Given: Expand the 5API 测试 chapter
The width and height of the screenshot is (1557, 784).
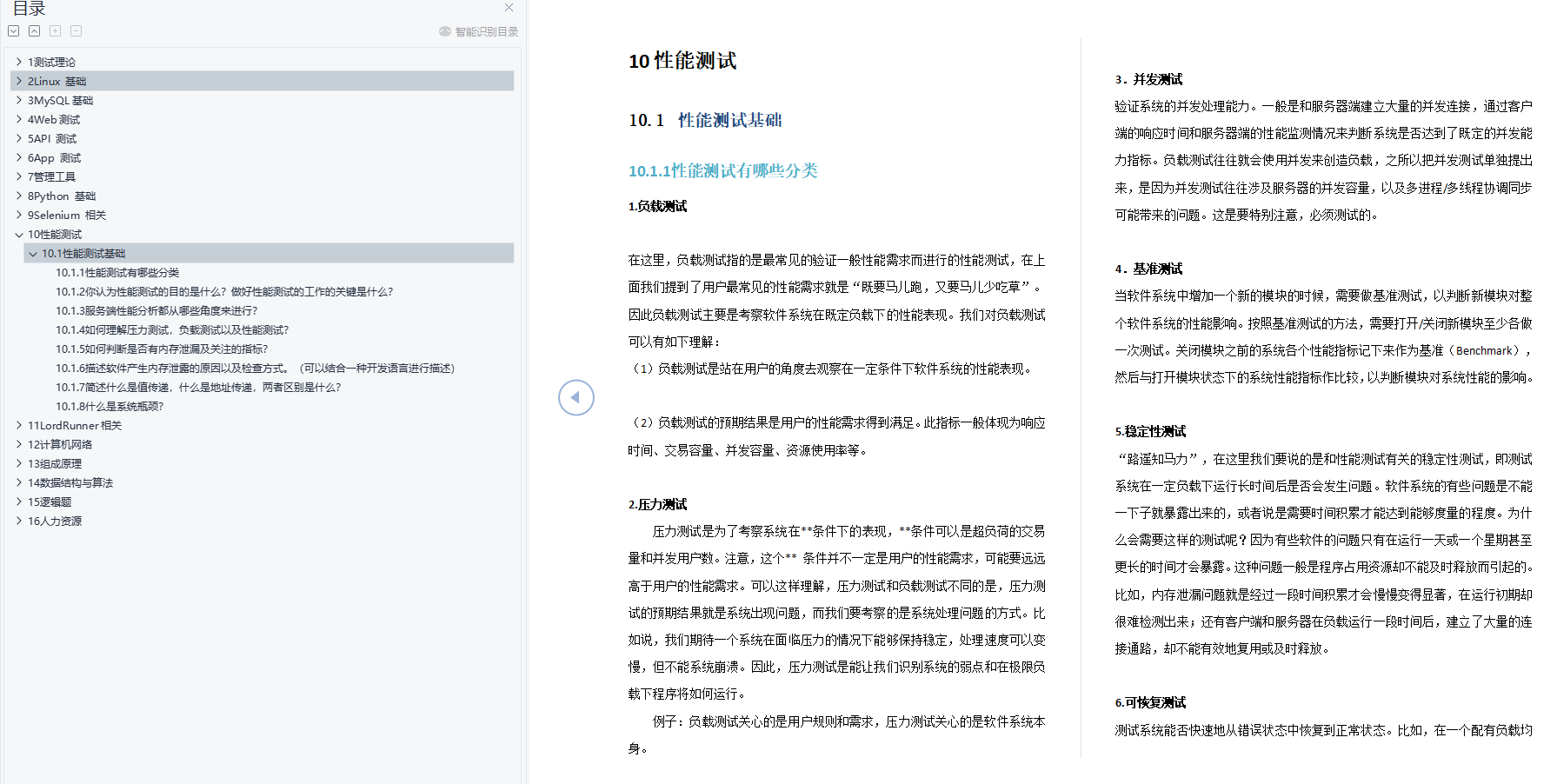Looking at the screenshot, I should 19,138.
